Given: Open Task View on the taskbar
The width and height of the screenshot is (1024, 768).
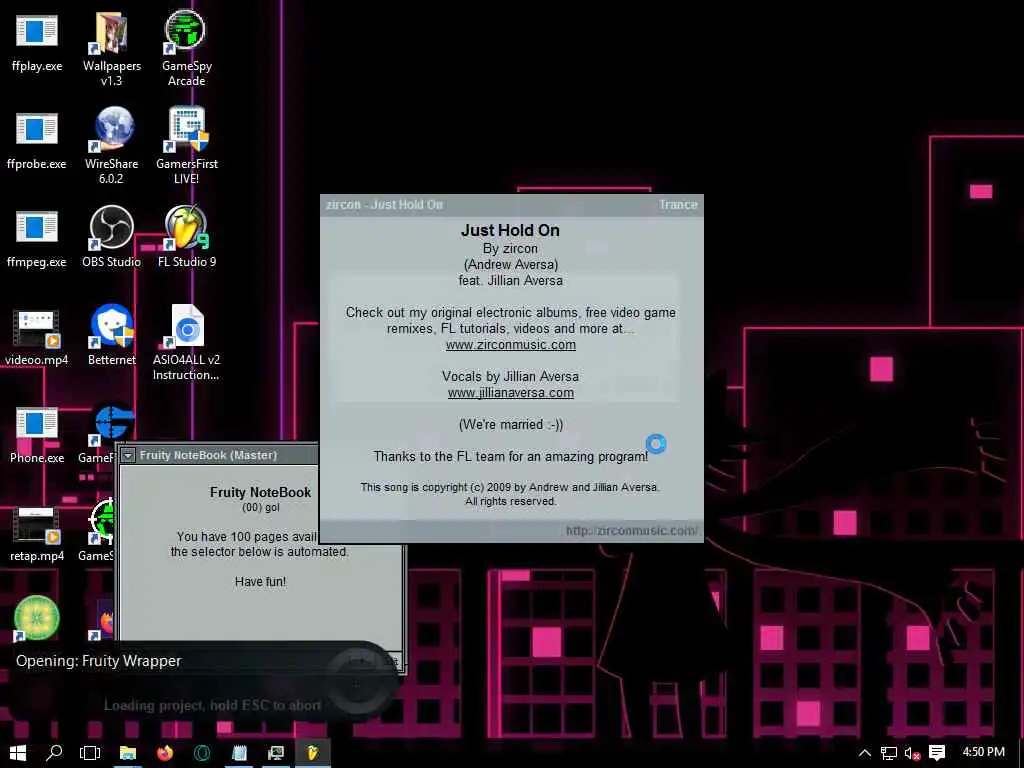Looking at the screenshot, I should [x=90, y=752].
